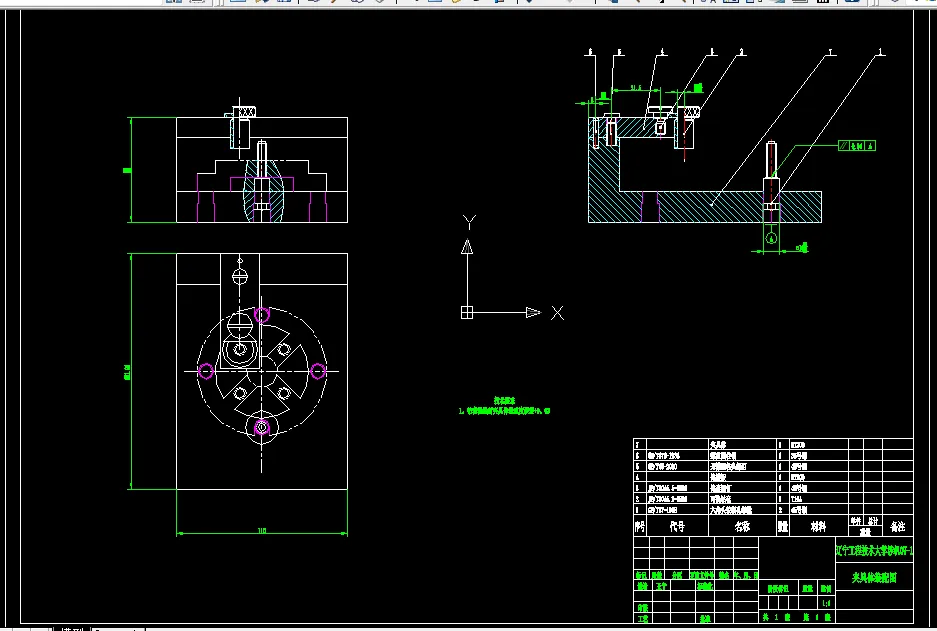Select the top magenta bolt circle in plan view
Image resolution: width=937 pixels, height=631 pixels.
click(x=262, y=314)
